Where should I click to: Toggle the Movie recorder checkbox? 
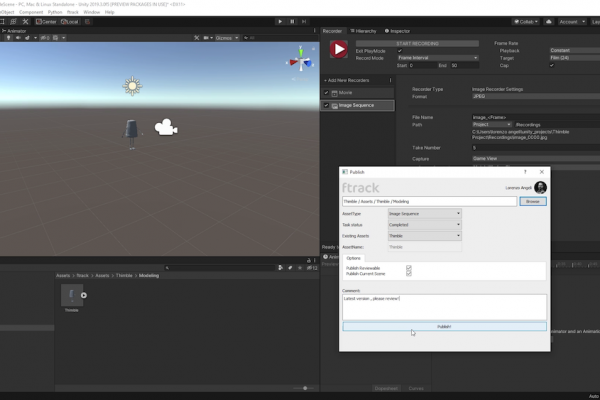326,93
